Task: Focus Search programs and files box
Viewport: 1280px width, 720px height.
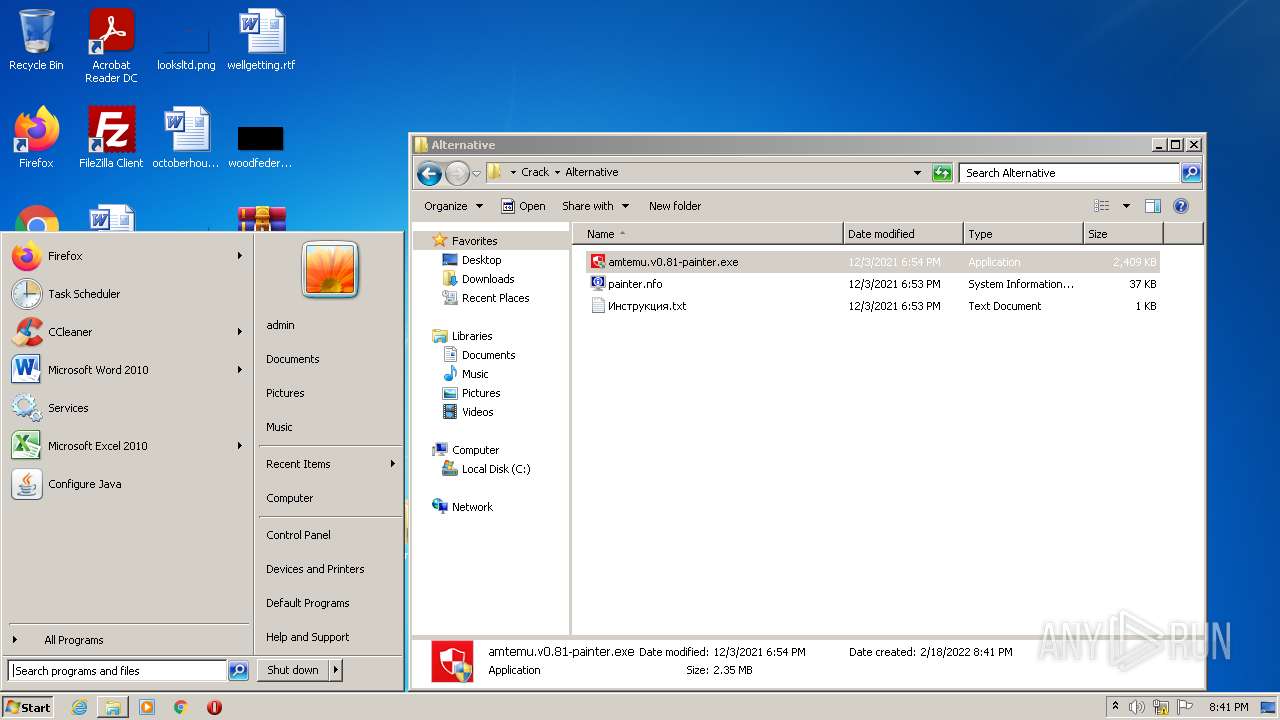Action: pos(118,671)
